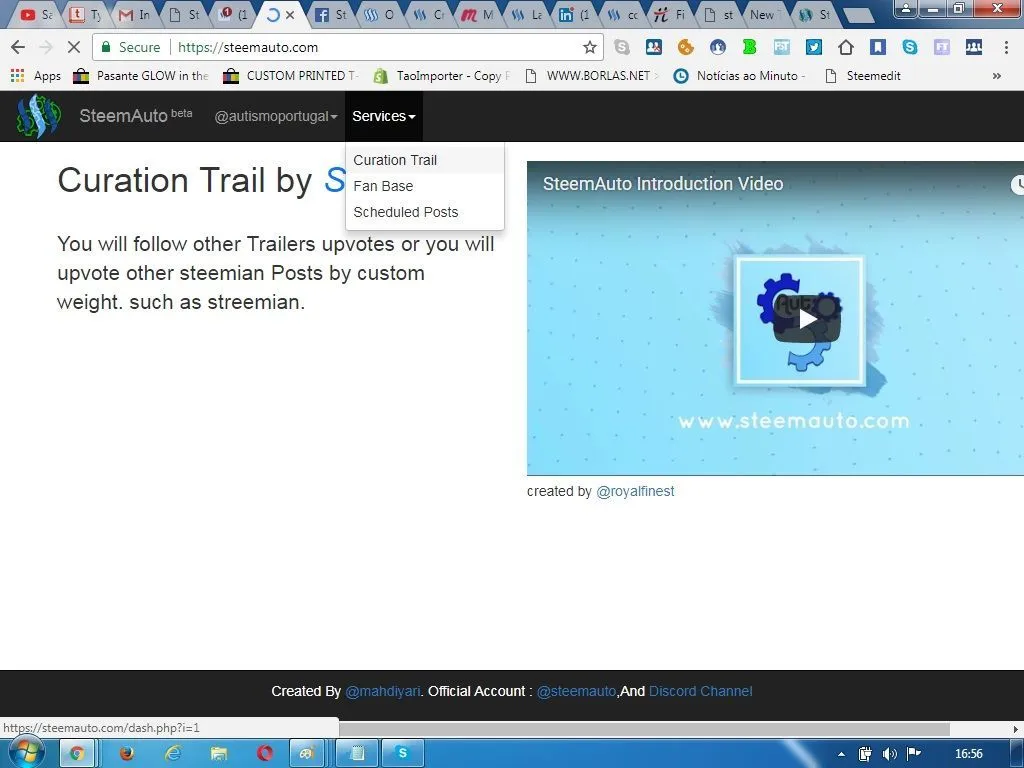Click the grey Skype extension icon
Screen dimensions: 1024x768
coord(622,47)
